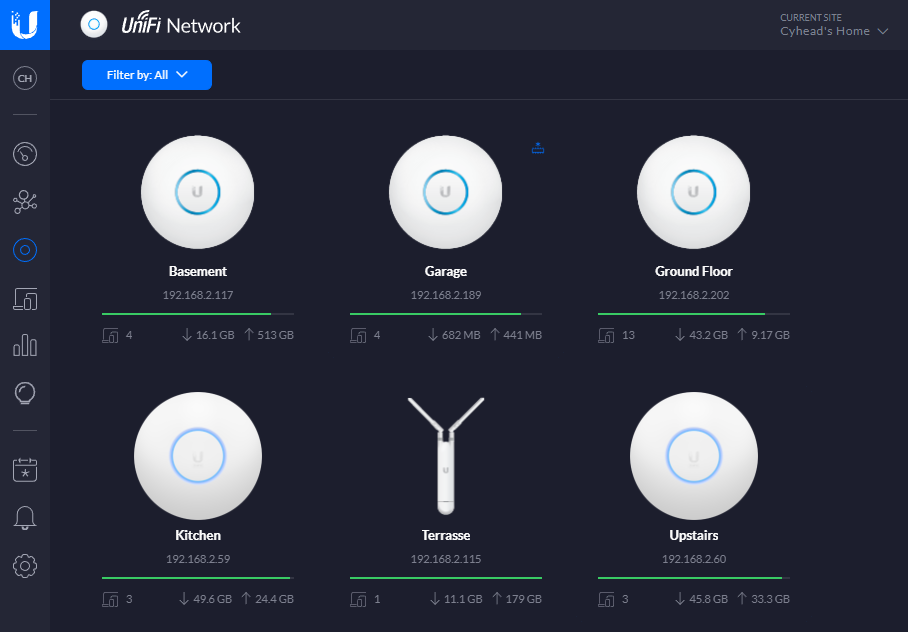908x632 pixels.
Task: Open the Statistics bar chart icon
Action: (25, 346)
